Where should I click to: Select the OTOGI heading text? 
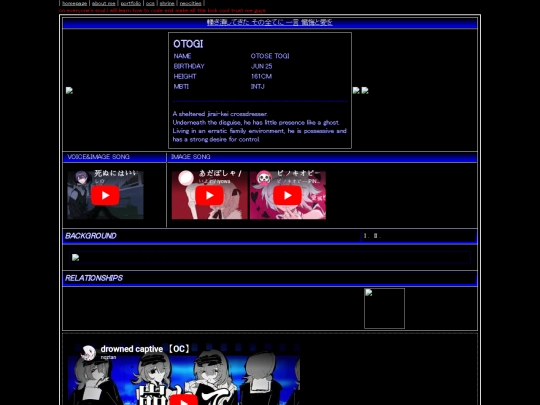188,44
